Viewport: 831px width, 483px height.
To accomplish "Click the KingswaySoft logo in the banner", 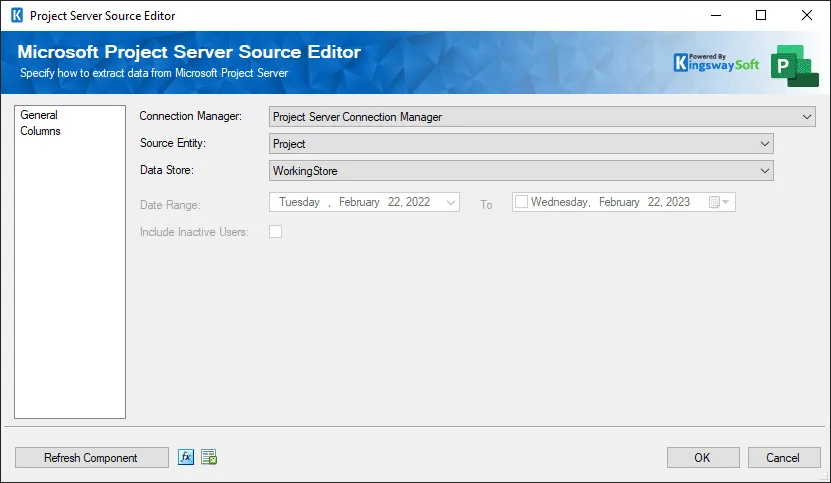I will tap(717, 63).
